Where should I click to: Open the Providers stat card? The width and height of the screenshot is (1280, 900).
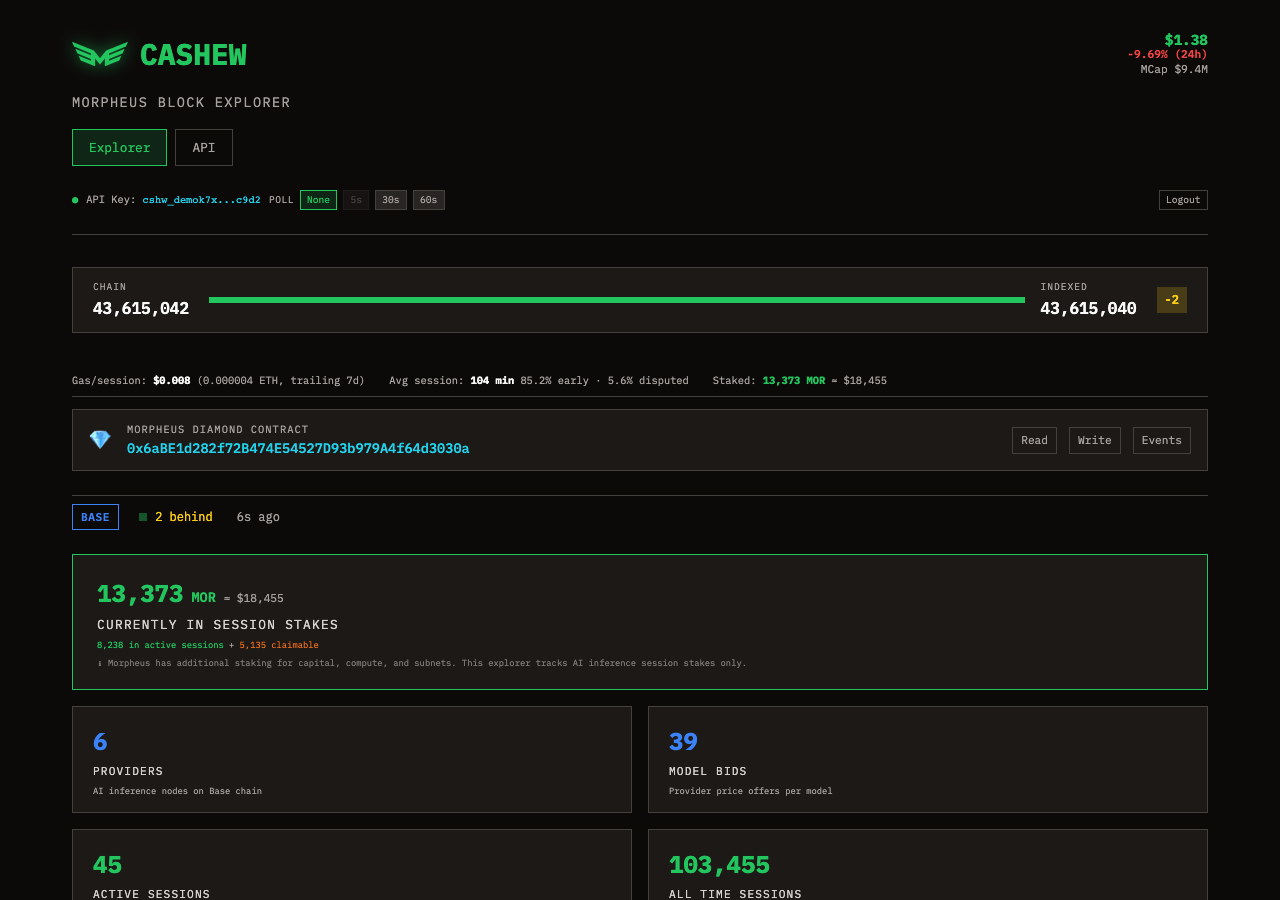click(352, 759)
